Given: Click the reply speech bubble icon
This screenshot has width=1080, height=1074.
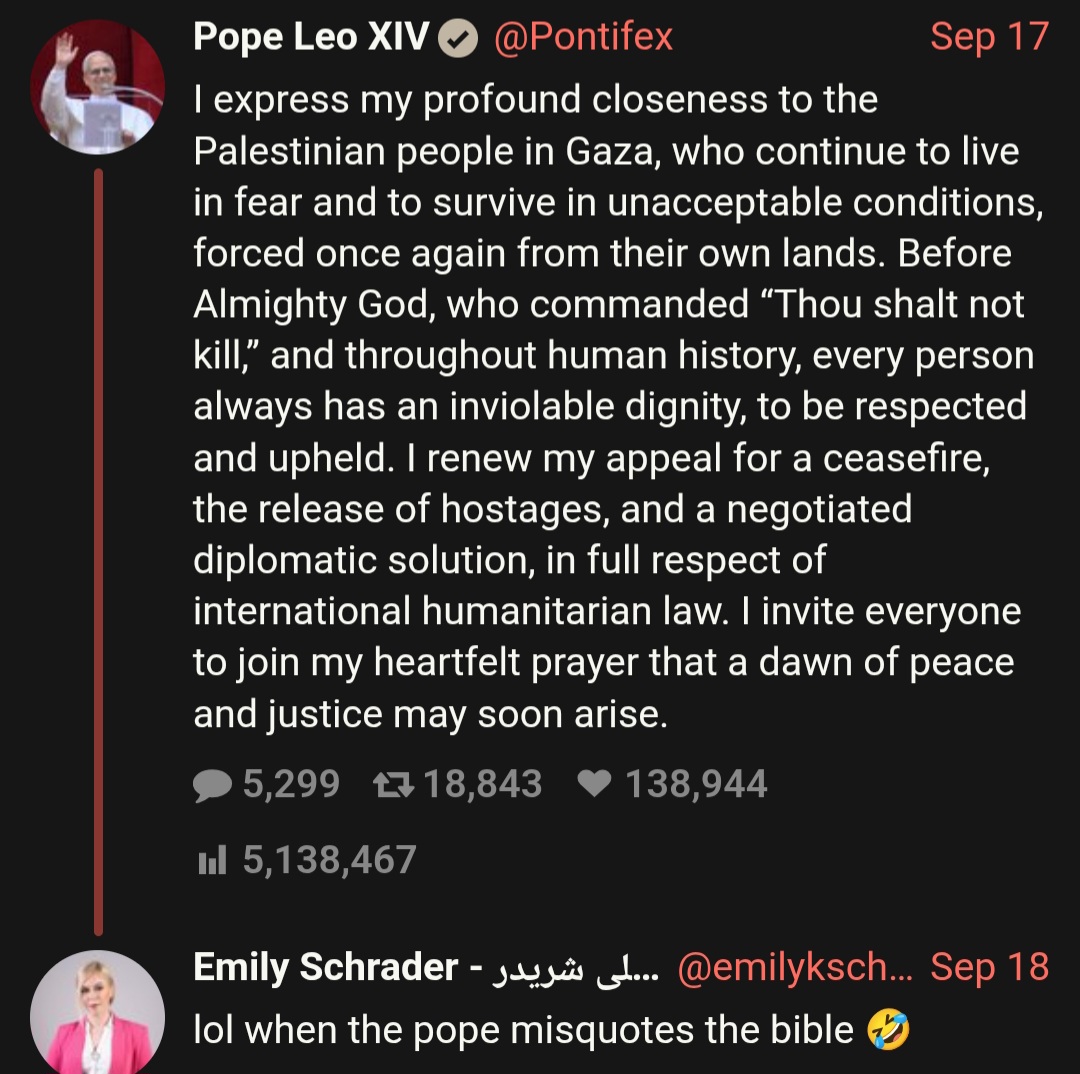Looking at the screenshot, I should 212,785.
